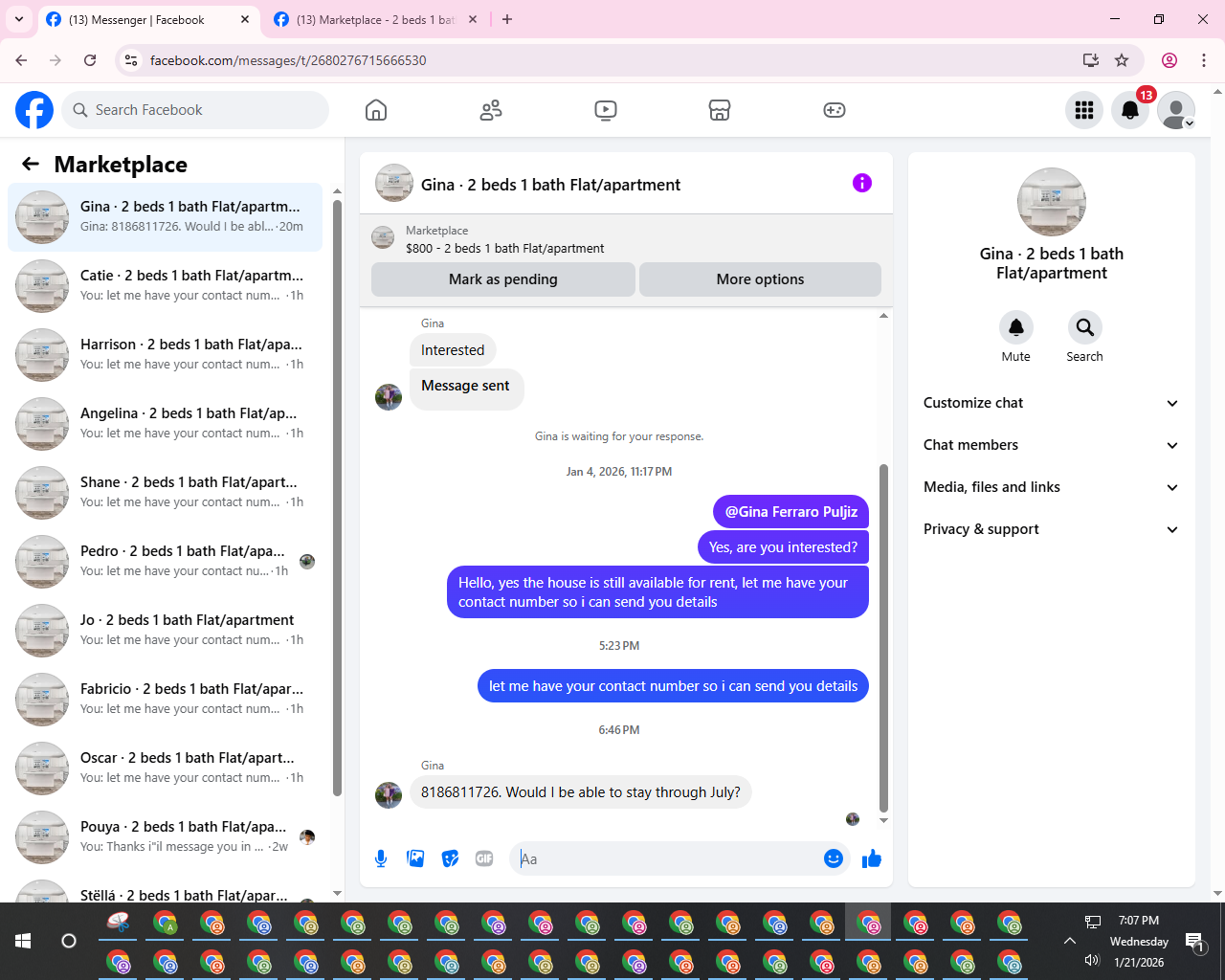Click the back arrow beside Marketplace

pos(31,164)
